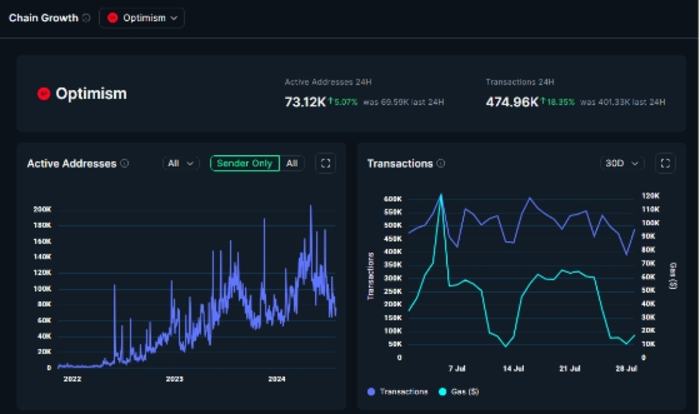Expand Transactions chart to fullscreen

click(x=665, y=163)
